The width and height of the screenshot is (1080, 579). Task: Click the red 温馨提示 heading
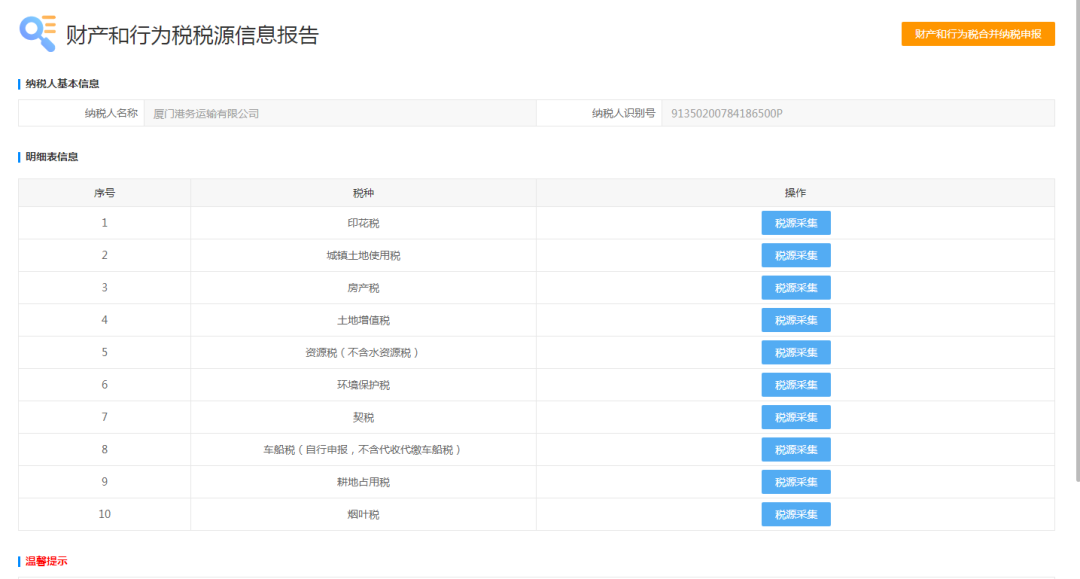pos(46,561)
